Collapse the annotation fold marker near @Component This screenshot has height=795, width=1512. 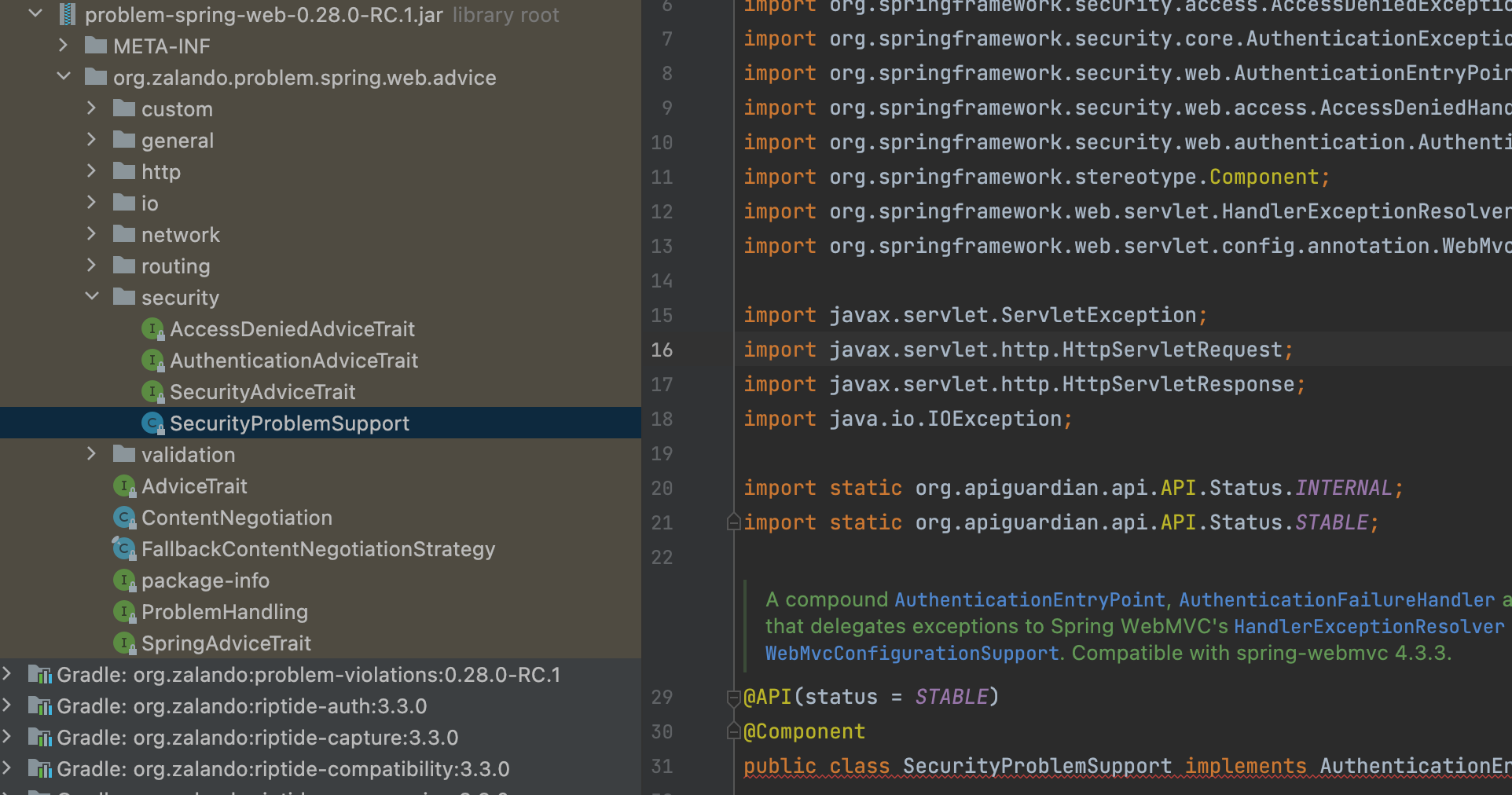(732, 731)
